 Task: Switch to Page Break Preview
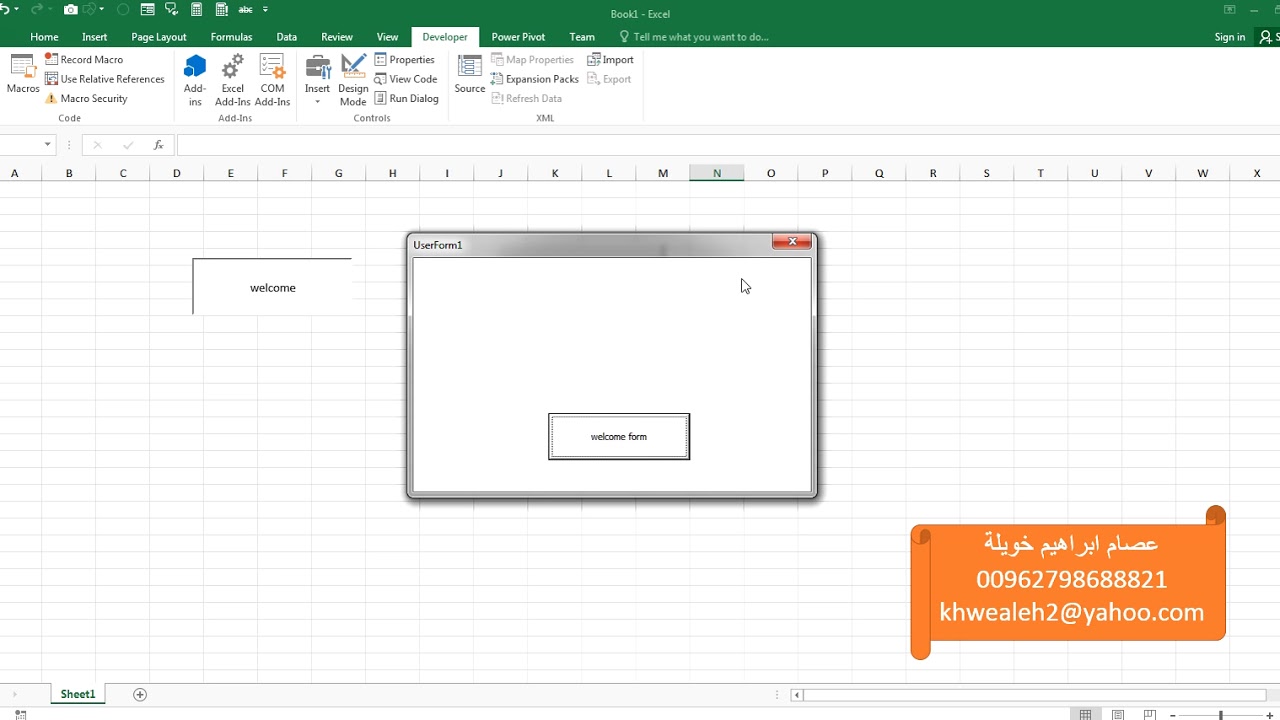click(x=1150, y=714)
